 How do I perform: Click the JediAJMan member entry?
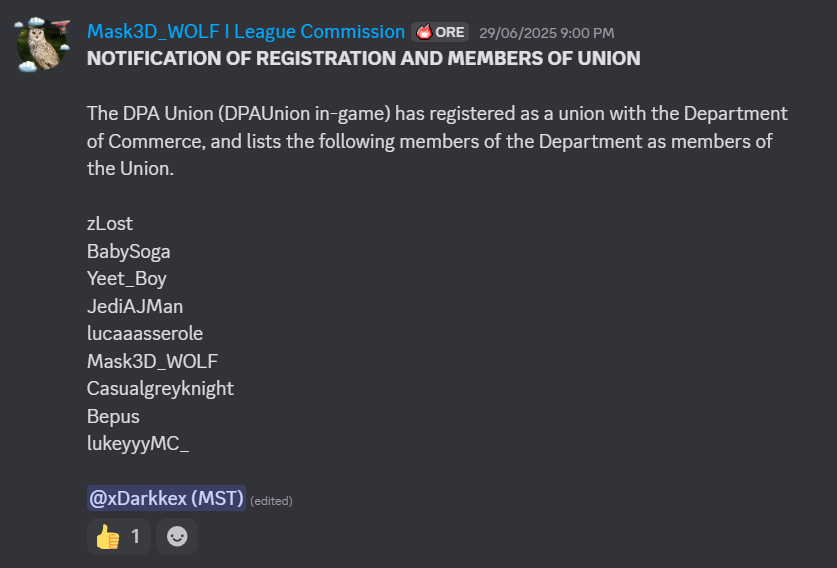135,306
